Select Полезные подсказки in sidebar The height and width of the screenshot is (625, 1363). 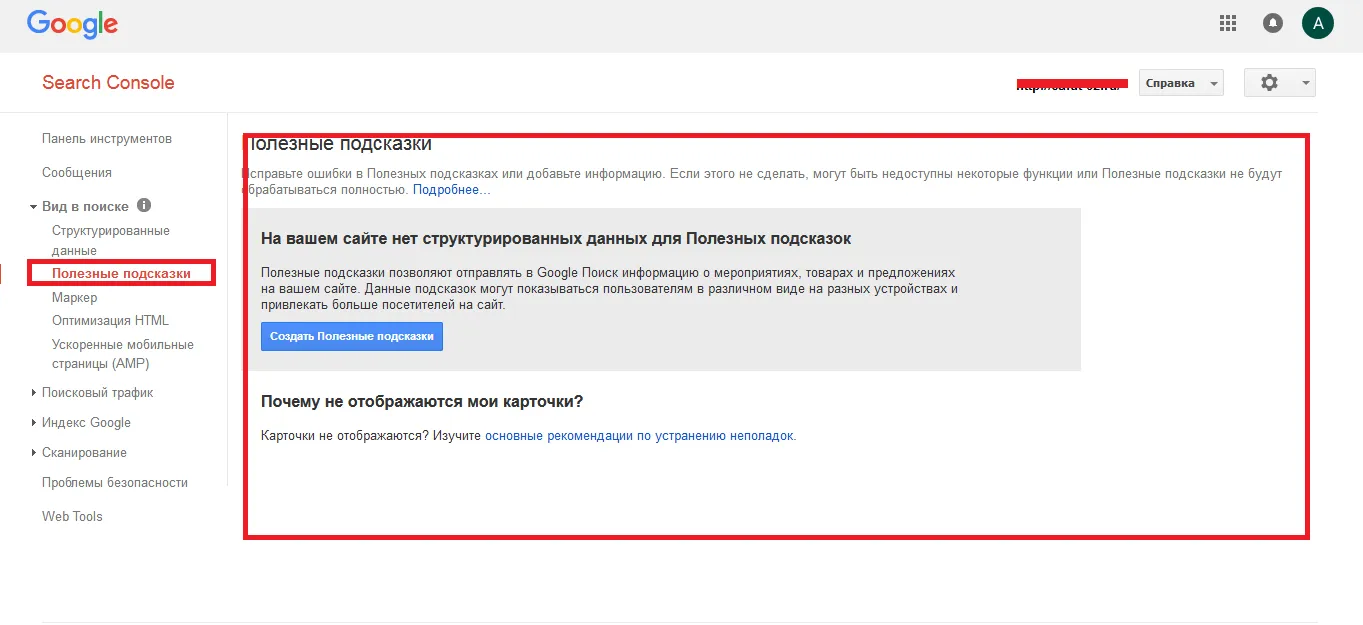coord(121,273)
